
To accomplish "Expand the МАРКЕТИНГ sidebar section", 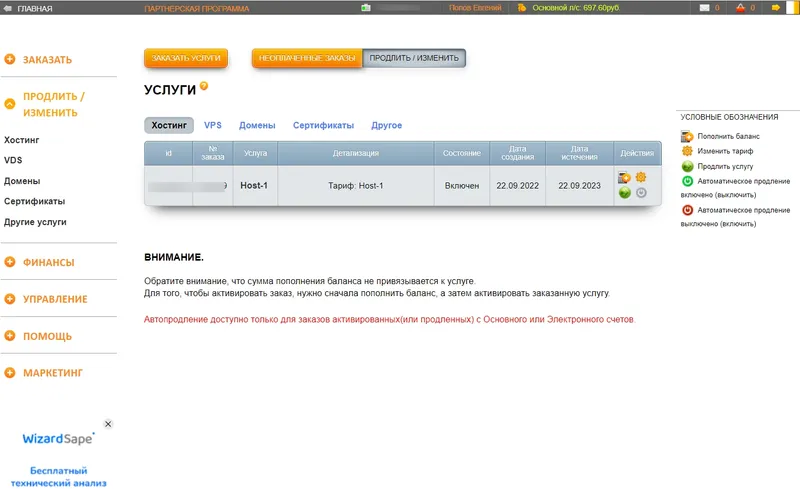I will [x=53, y=373].
